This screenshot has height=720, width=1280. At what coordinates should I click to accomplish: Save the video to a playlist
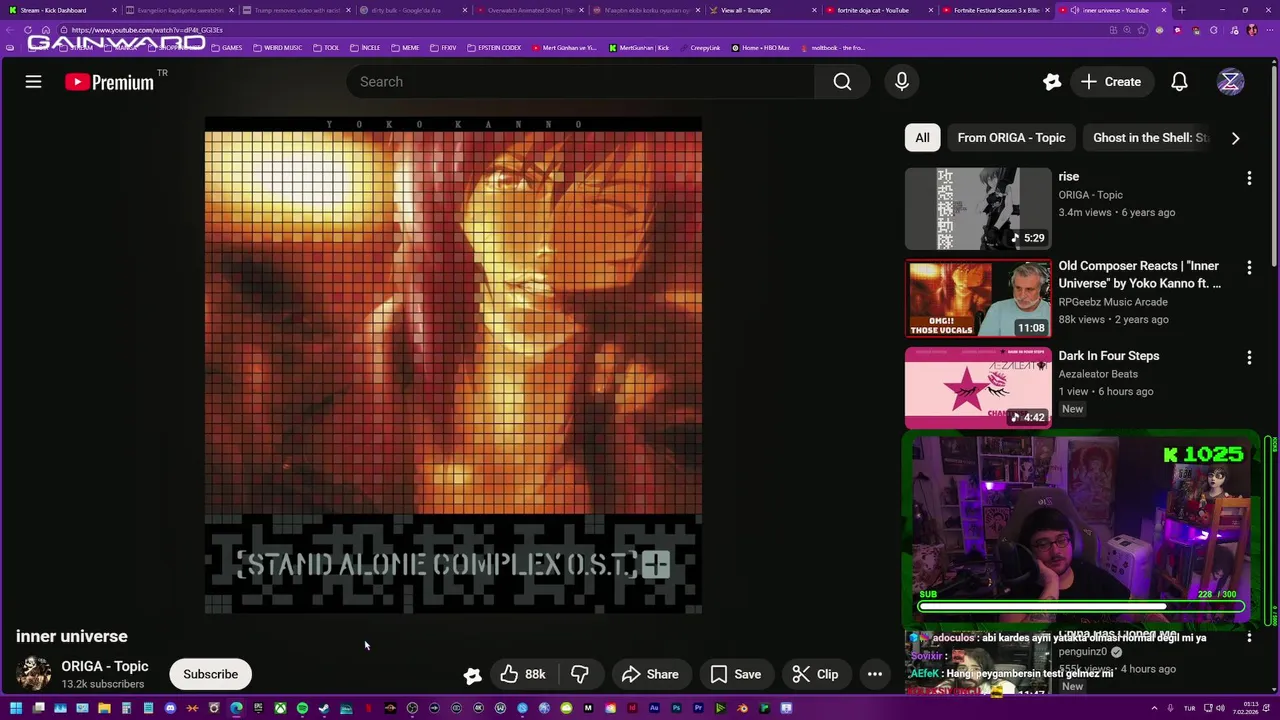tap(735, 674)
